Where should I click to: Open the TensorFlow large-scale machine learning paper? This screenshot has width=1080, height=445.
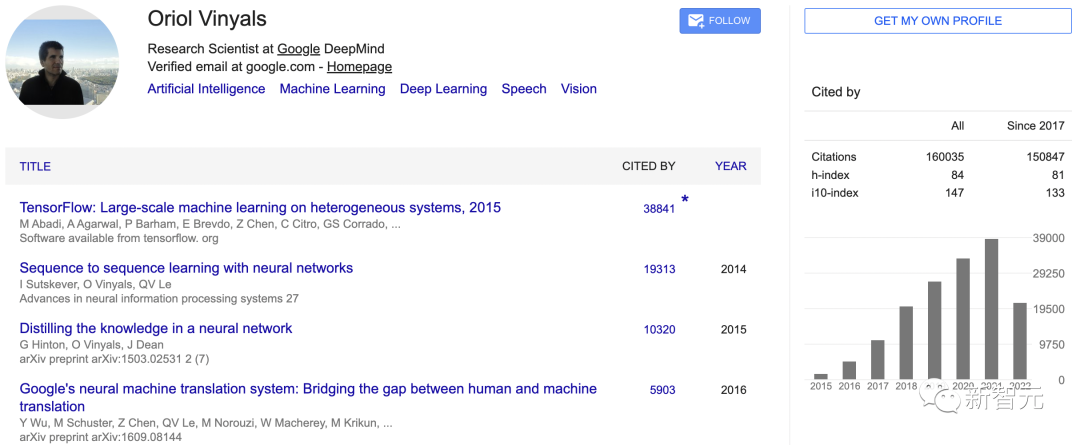(x=260, y=208)
